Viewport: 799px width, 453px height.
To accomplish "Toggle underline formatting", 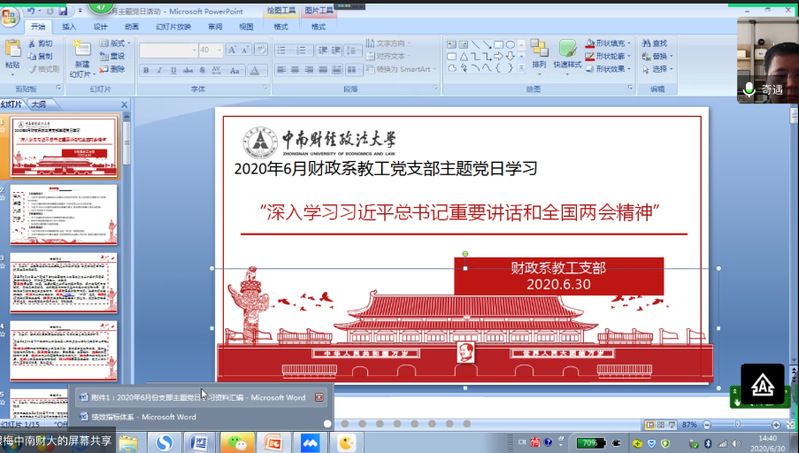I will [172, 70].
